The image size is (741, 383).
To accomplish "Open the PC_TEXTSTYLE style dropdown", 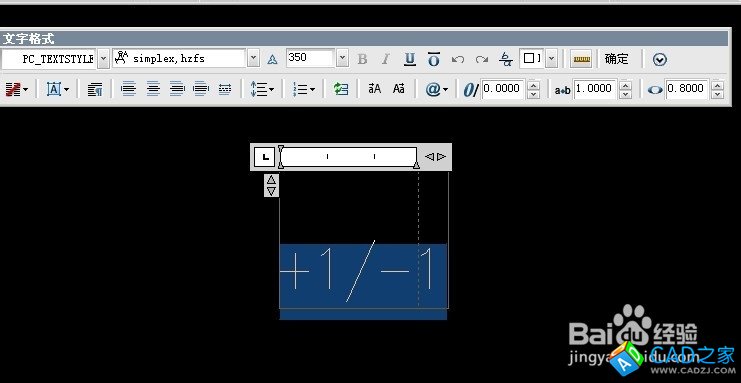I will point(103,59).
